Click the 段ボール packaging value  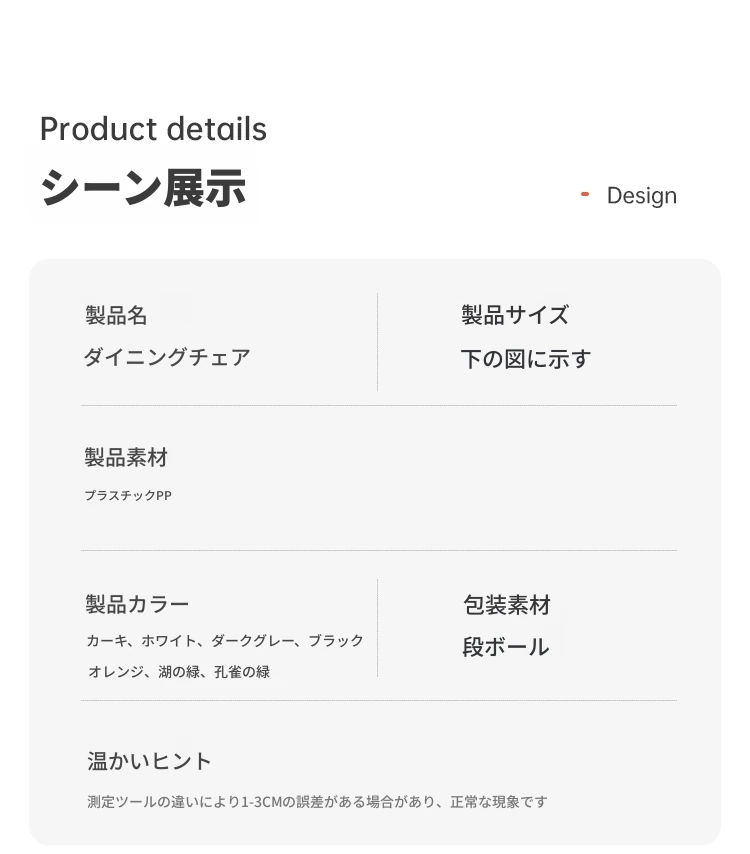505,648
